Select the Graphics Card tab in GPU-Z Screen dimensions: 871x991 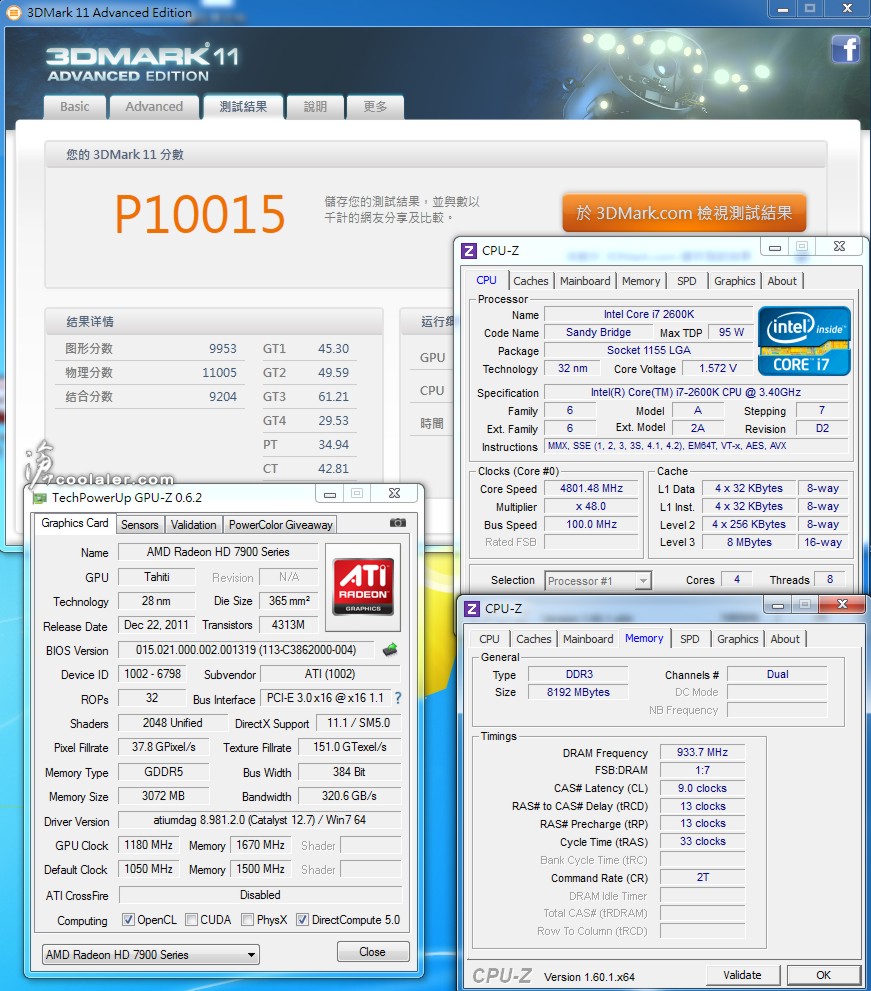coord(75,523)
